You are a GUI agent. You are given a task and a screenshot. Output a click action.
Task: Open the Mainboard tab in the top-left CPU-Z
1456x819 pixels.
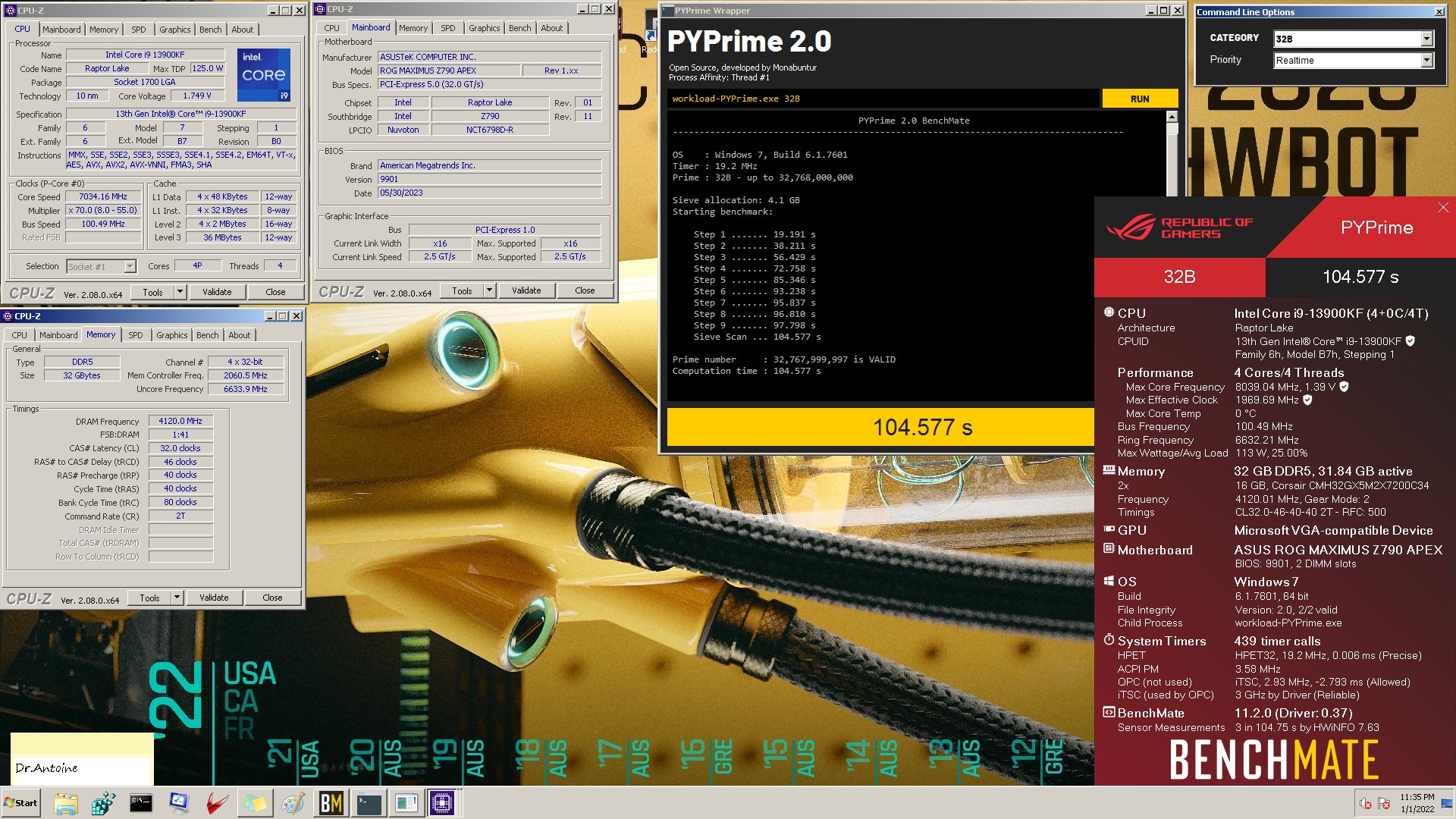(x=61, y=30)
